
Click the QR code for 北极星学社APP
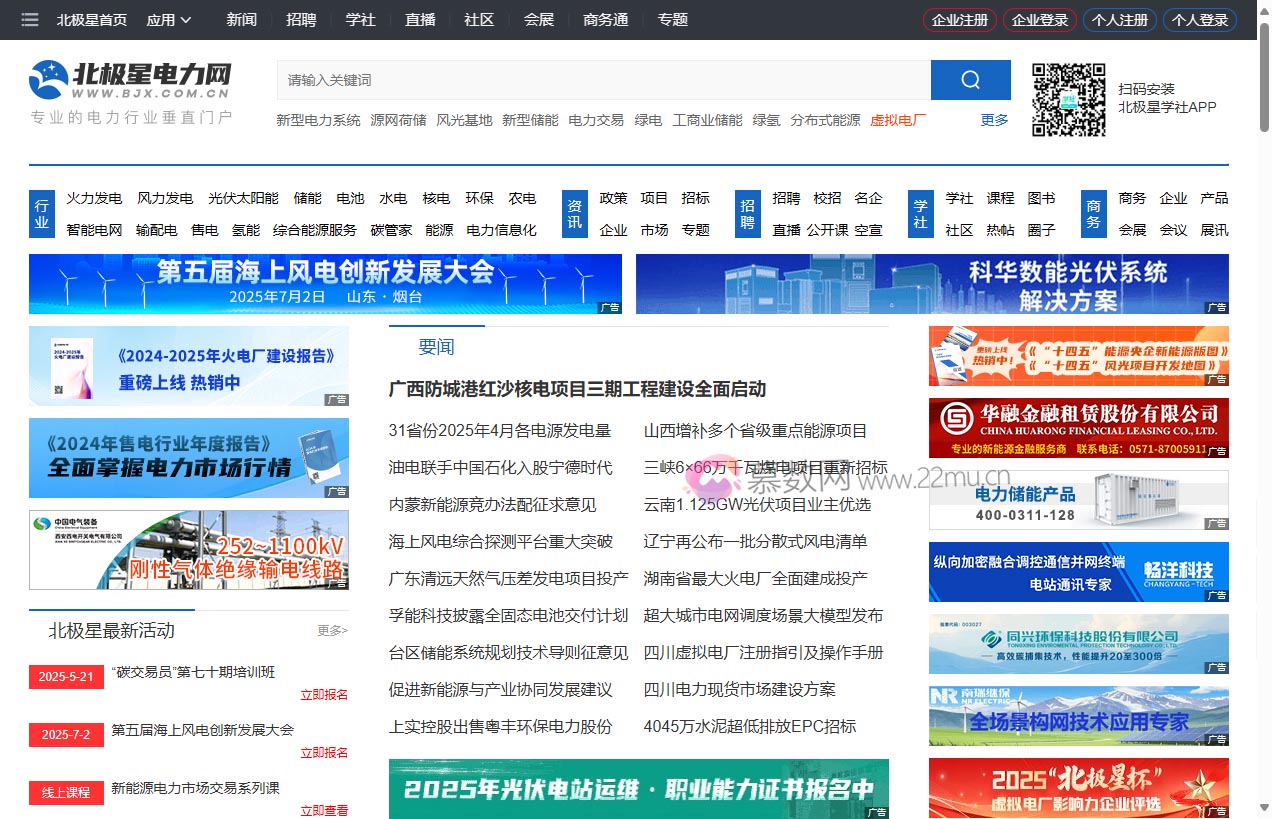pyautogui.click(x=1069, y=99)
